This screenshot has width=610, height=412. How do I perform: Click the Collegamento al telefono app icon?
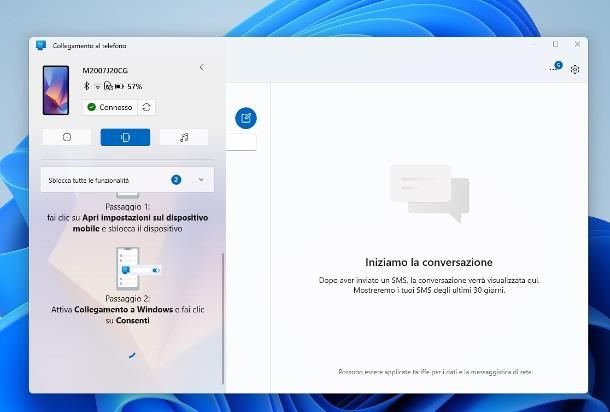[x=41, y=46]
